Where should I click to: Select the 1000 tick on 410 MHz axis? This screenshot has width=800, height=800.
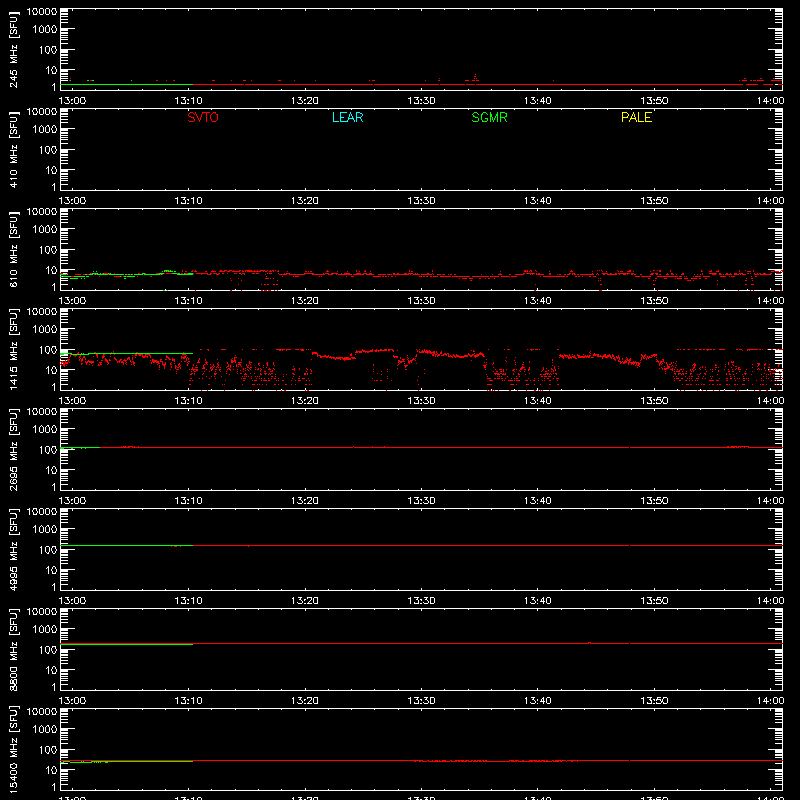(x=45, y=130)
